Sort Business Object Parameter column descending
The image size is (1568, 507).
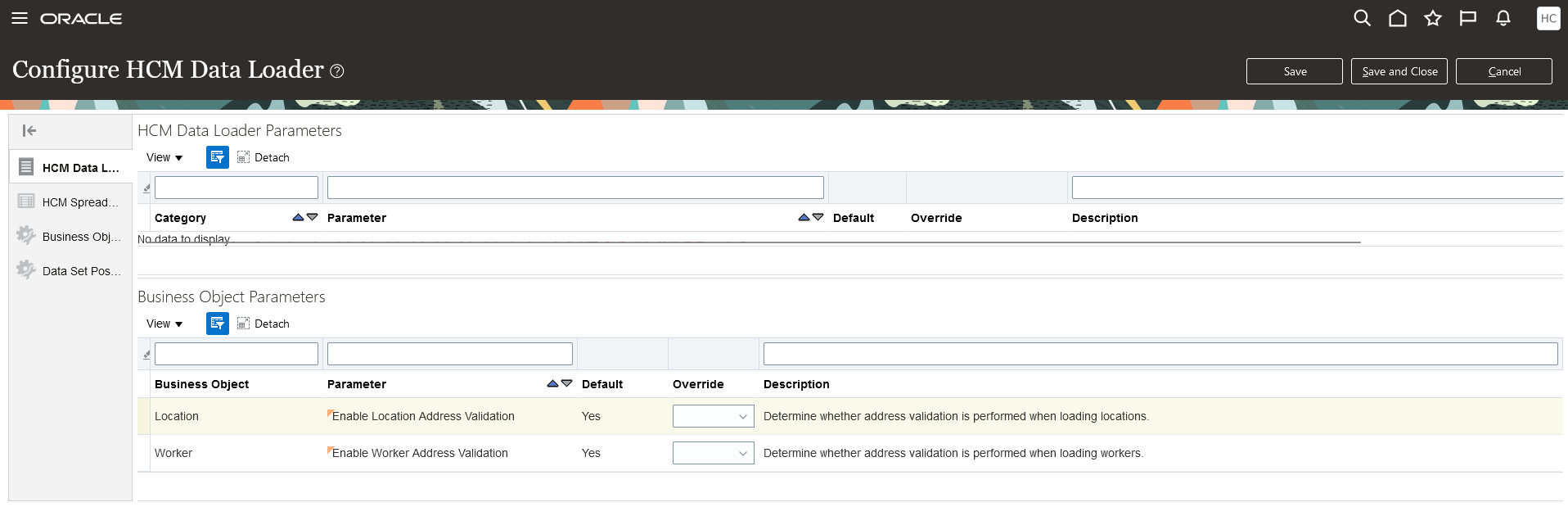(x=566, y=383)
